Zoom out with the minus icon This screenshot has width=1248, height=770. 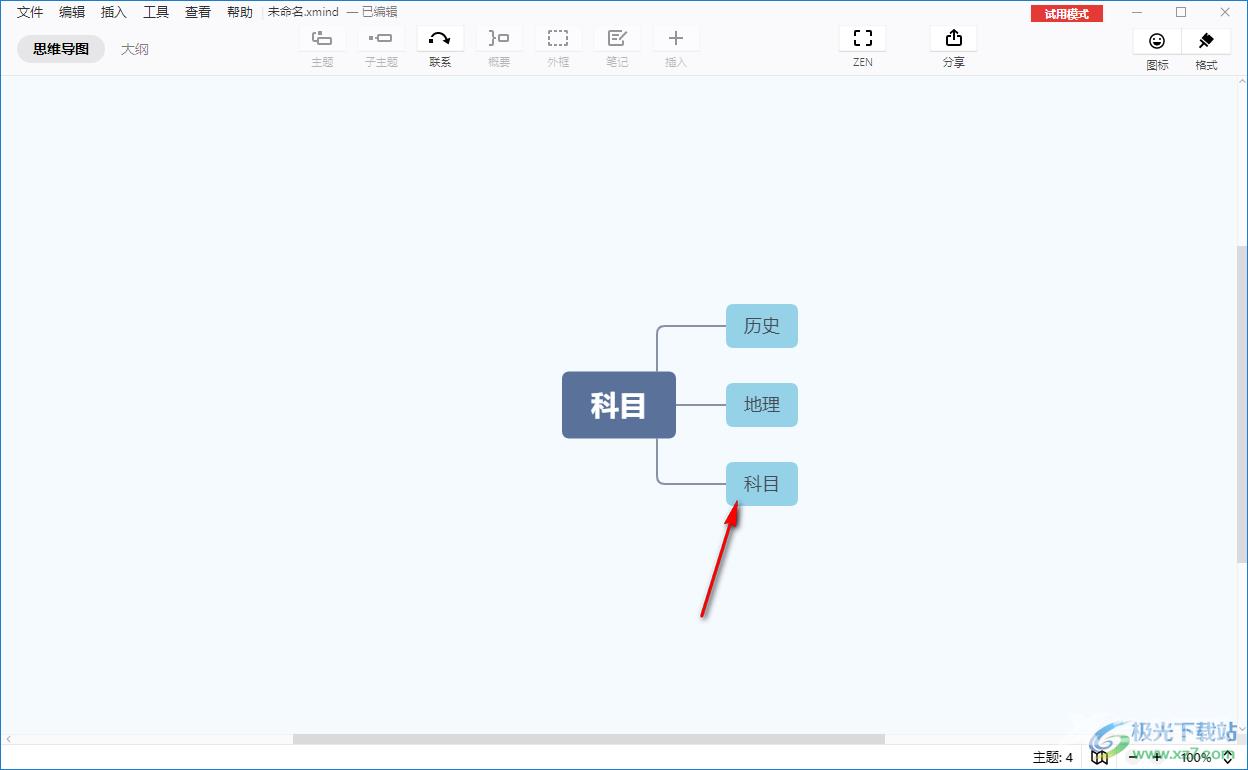pyautogui.click(x=1134, y=758)
